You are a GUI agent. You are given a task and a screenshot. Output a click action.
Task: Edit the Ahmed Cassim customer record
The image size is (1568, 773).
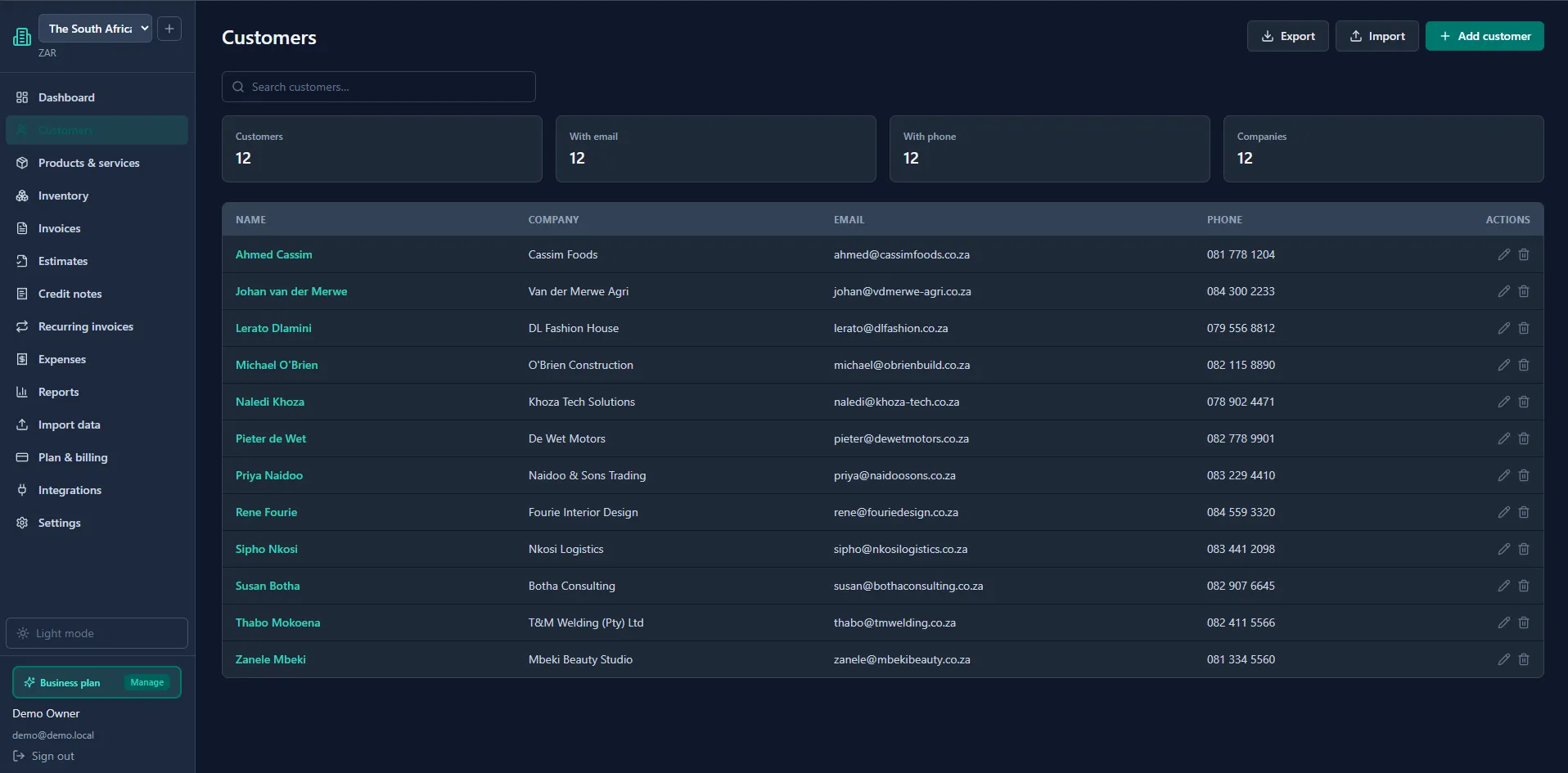[1504, 254]
